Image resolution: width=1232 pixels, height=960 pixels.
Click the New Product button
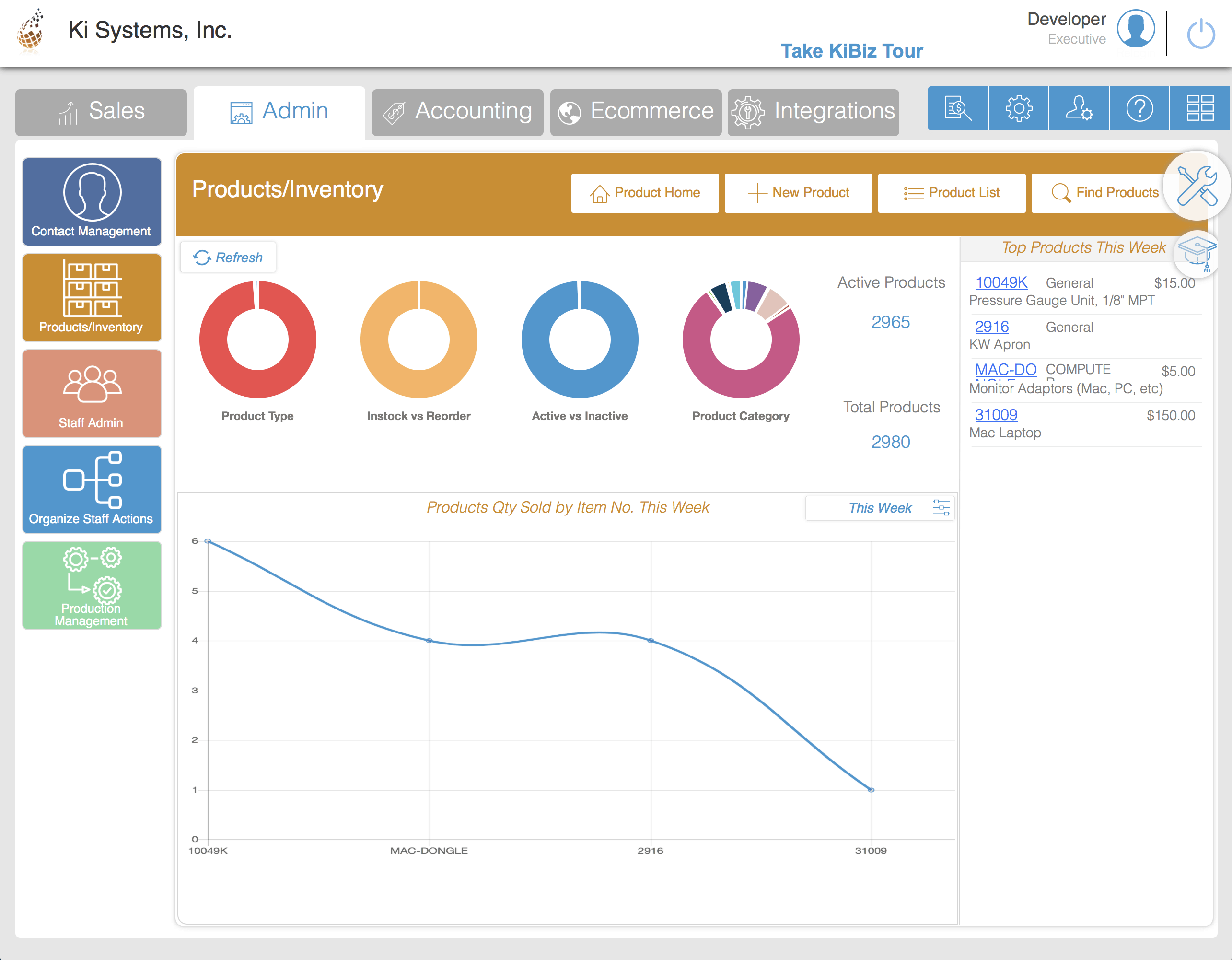(x=798, y=193)
